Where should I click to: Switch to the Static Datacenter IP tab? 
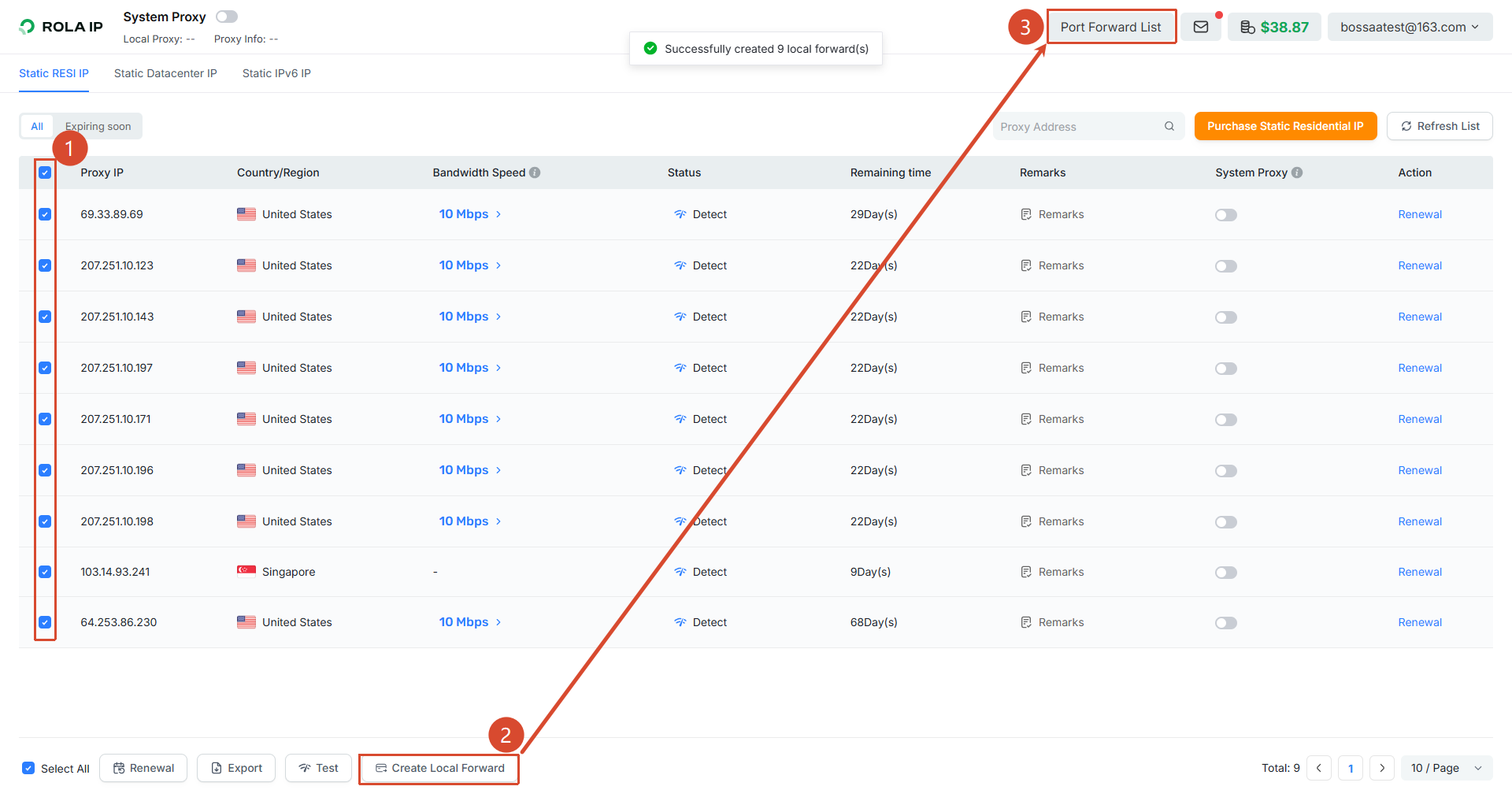[165, 73]
